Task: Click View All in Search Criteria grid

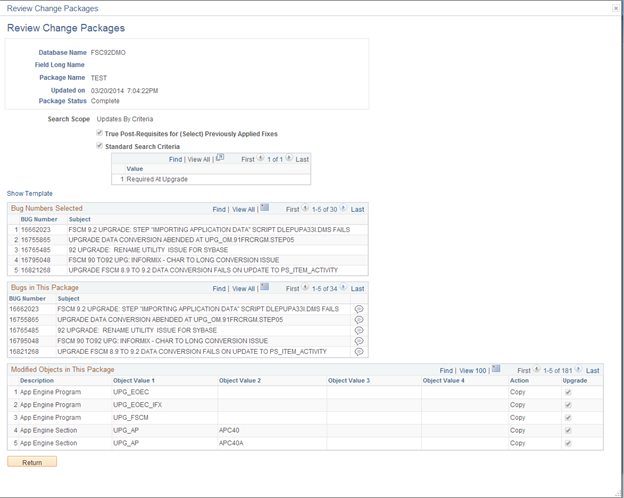Action: tap(199, 160)
